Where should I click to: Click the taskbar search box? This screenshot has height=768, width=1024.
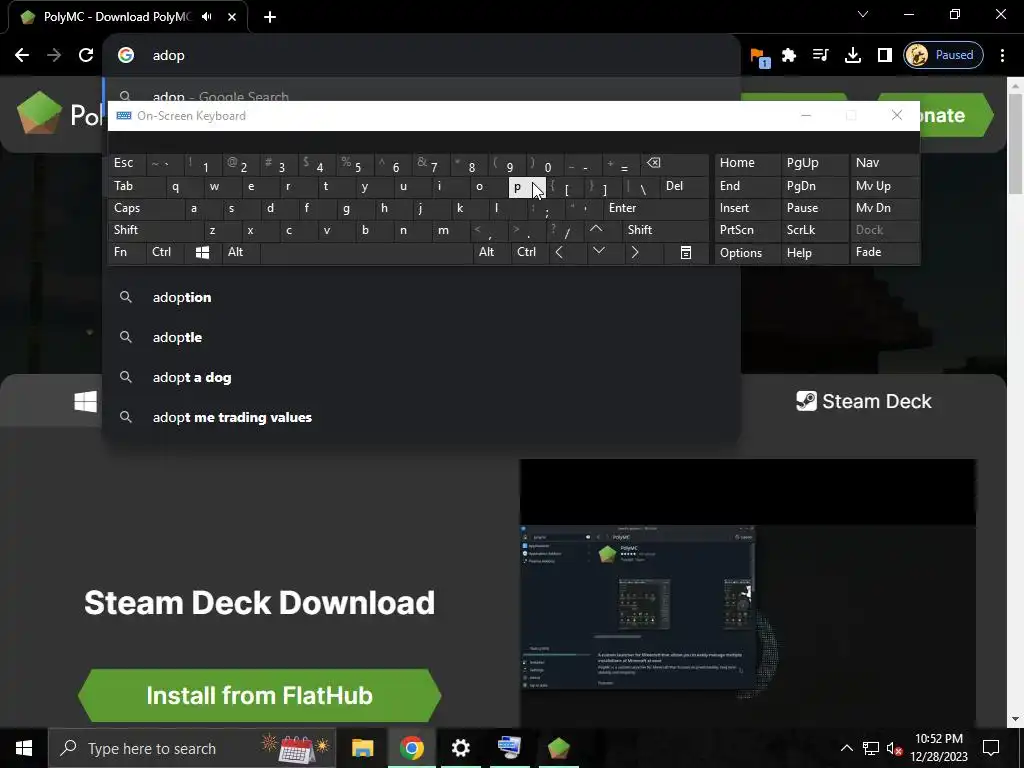coord(192,748)
